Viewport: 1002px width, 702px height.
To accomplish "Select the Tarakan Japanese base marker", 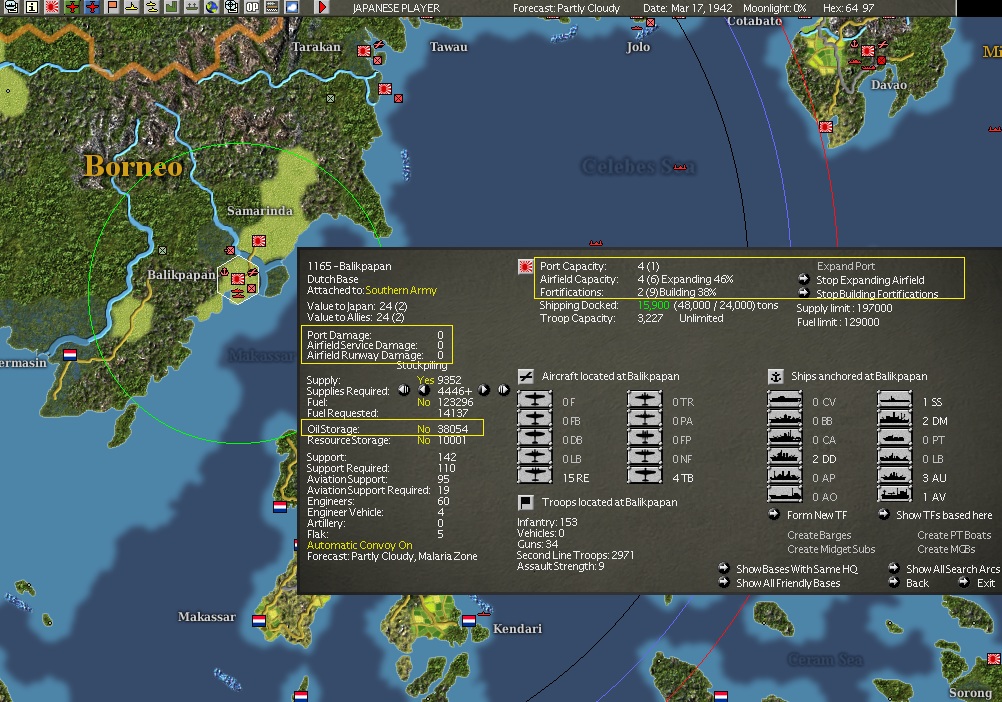I will tap(364, 50).
